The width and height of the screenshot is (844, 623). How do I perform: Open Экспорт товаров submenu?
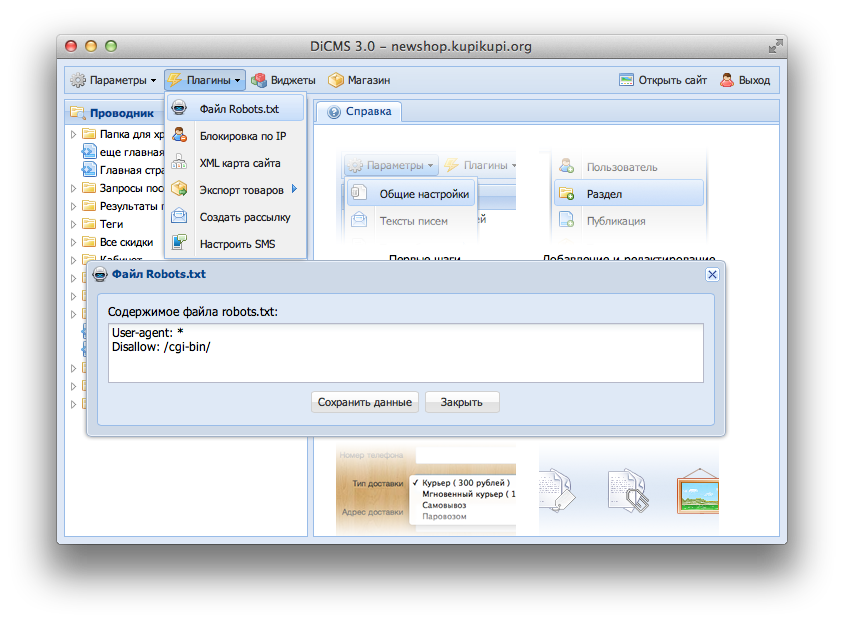(236, 190)
